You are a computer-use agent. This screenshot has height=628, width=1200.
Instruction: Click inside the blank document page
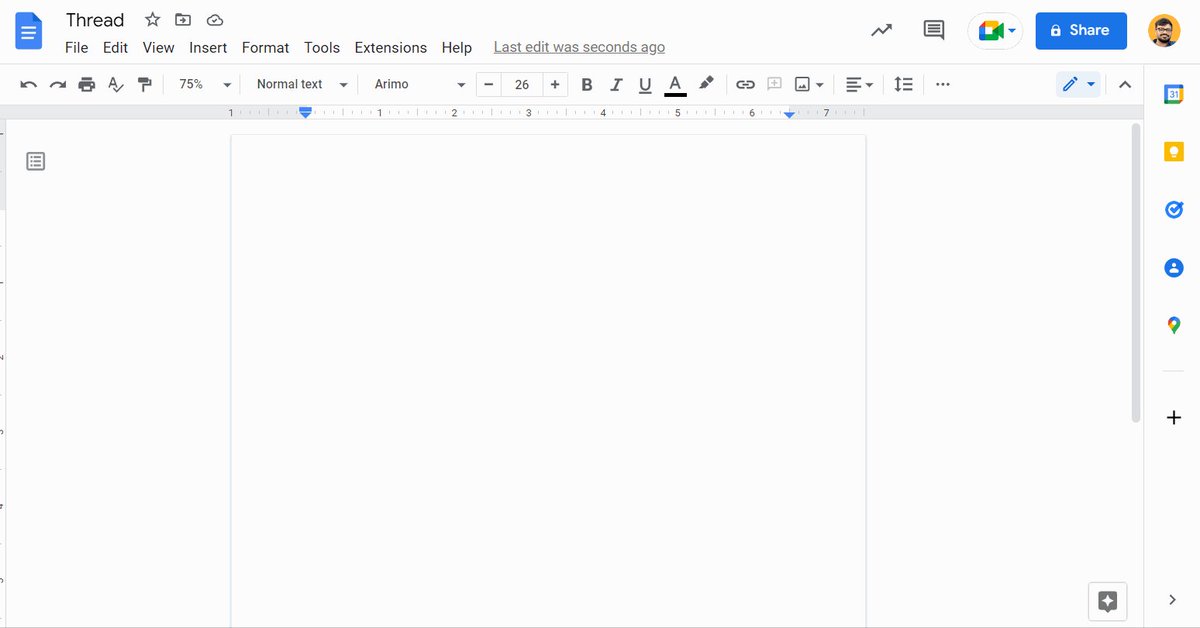[548, 381]
